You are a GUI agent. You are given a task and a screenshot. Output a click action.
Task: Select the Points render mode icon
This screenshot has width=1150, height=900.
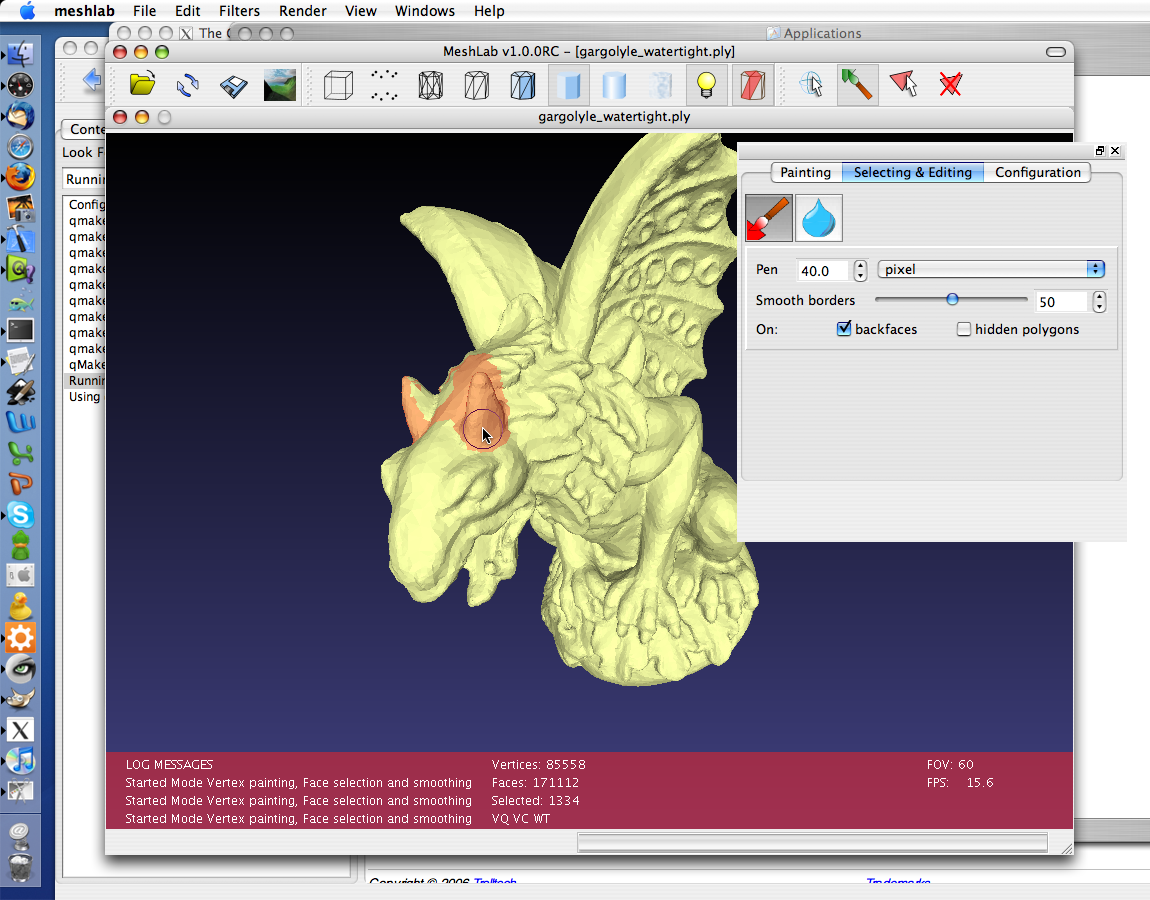pos(384,85)
